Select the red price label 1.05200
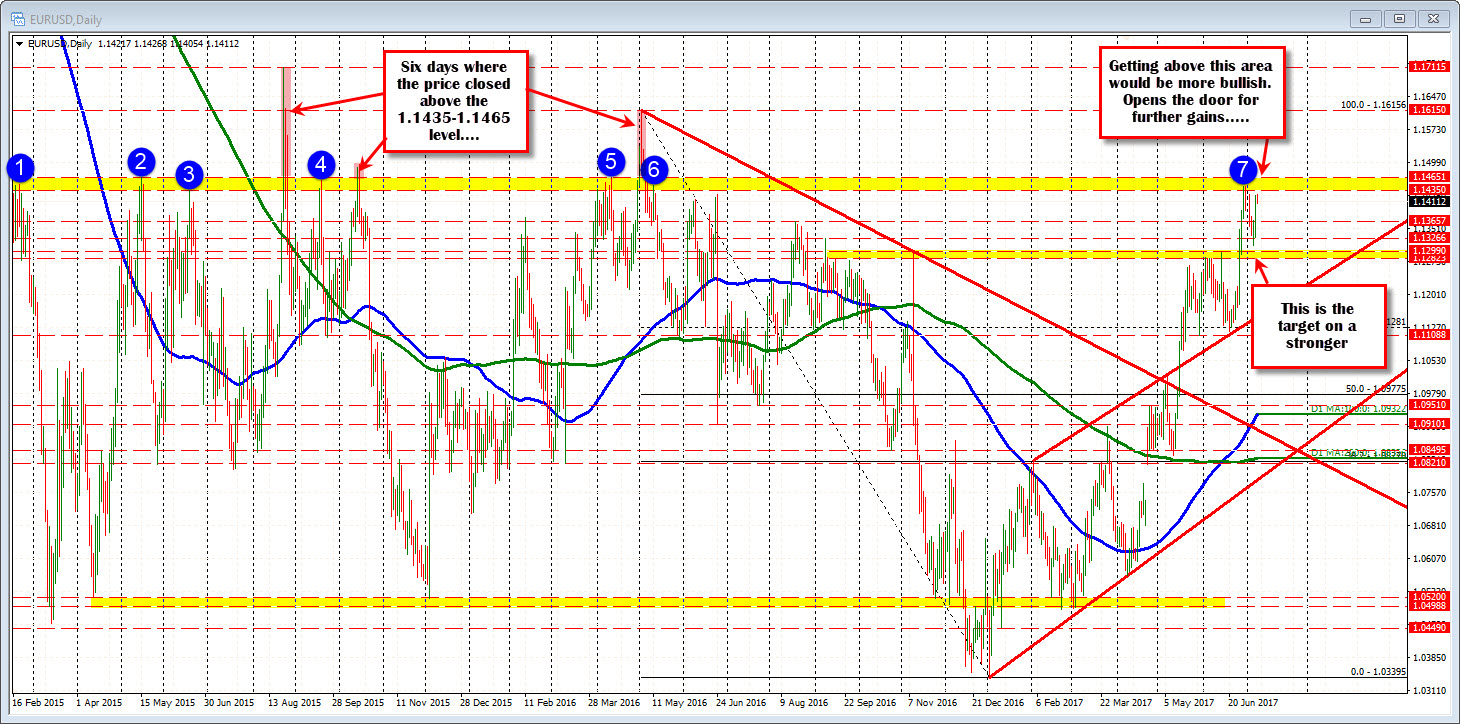The width and height of the screenshot is (1460, 724). click(1427, 596)
